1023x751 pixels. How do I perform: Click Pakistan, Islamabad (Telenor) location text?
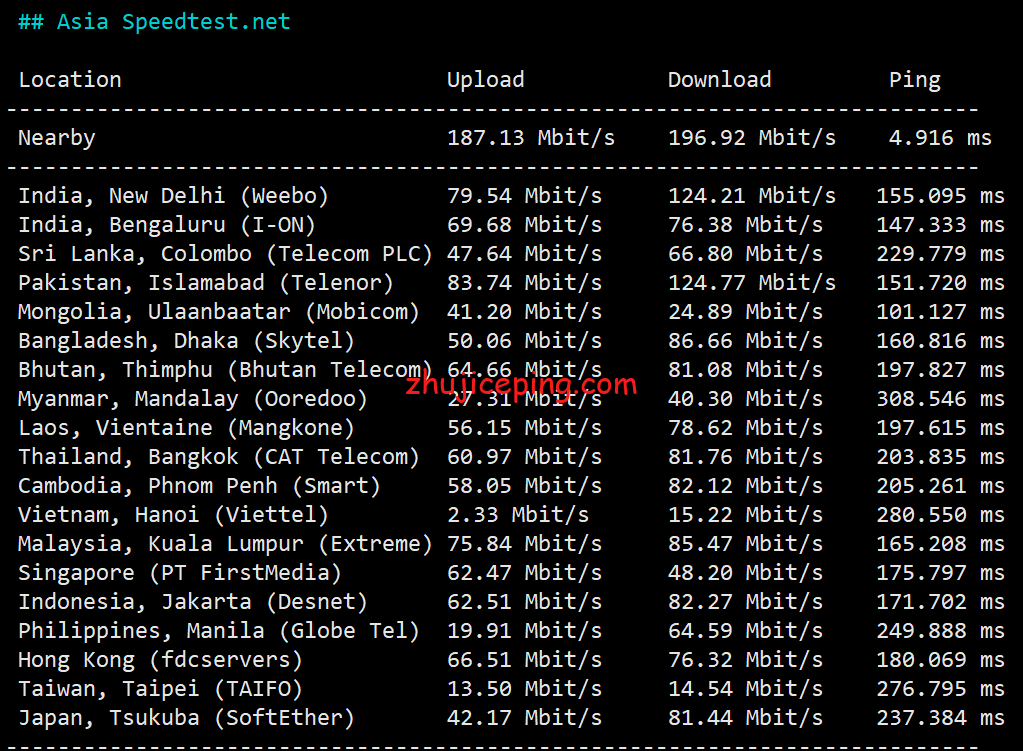[206, 283]
